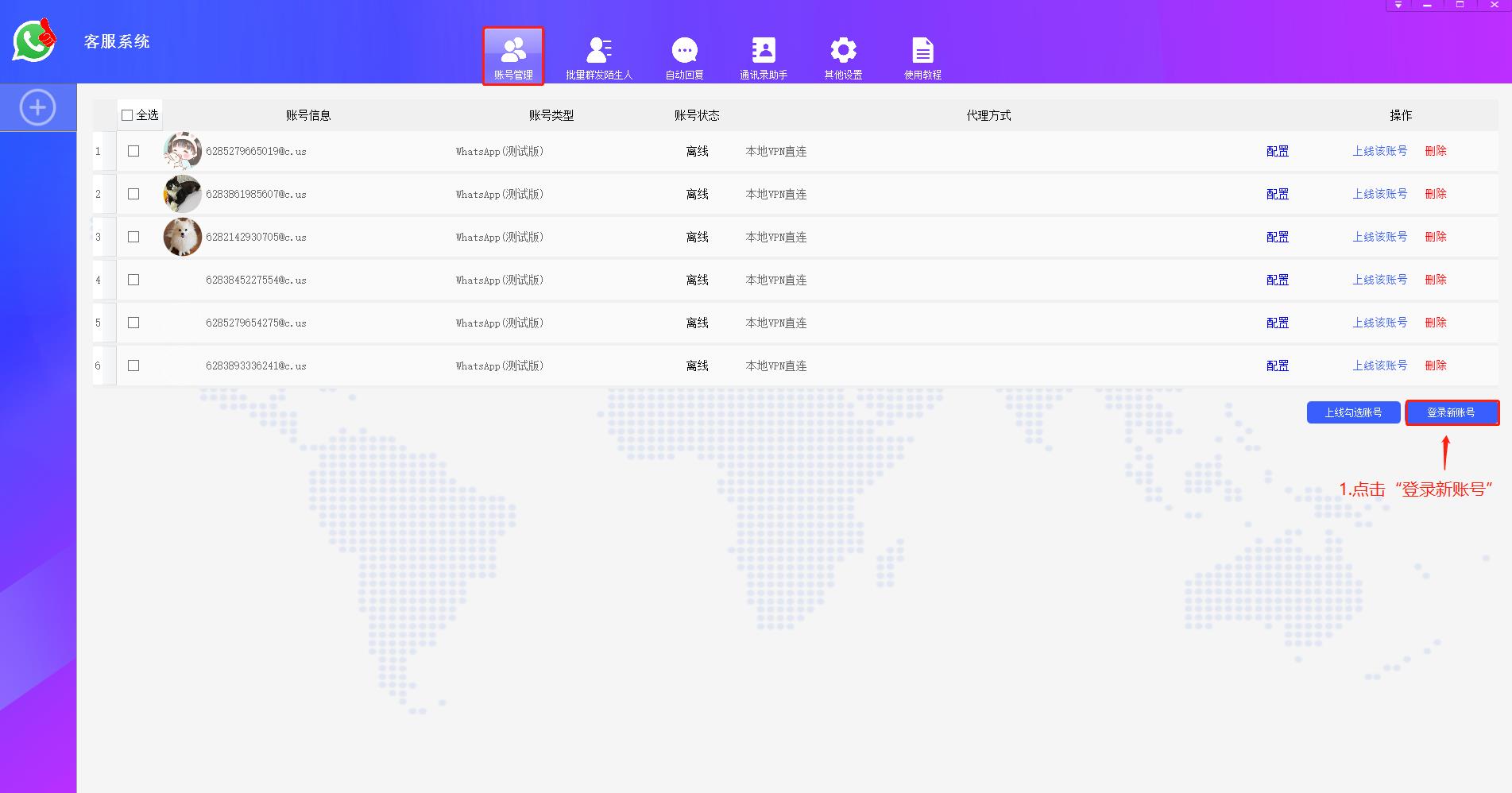Expand the title bar dropdown arrow menu
The image size is (1512, 793).
pyautogui.click(x=1398, y=6)
